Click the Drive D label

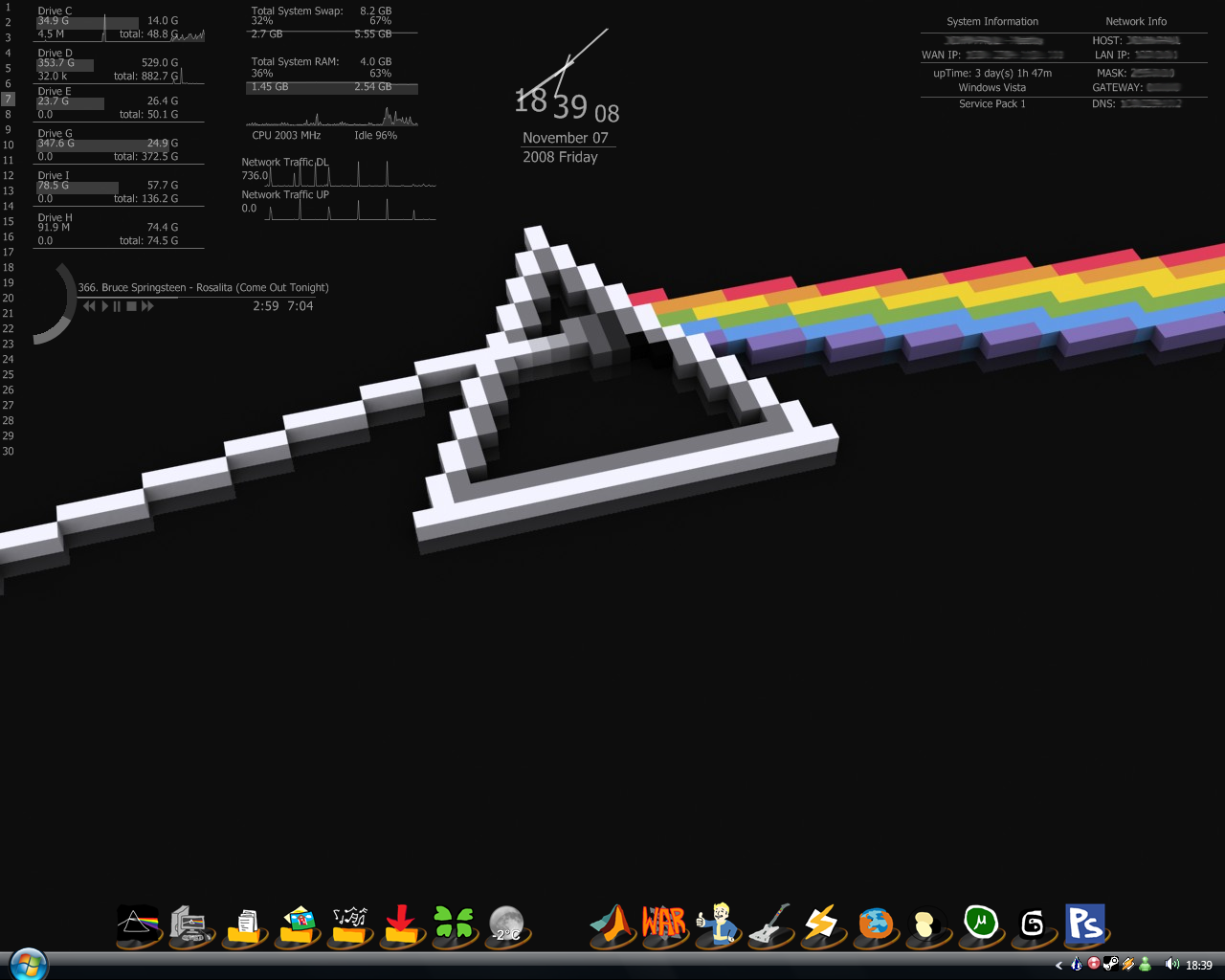coord(55,53)
